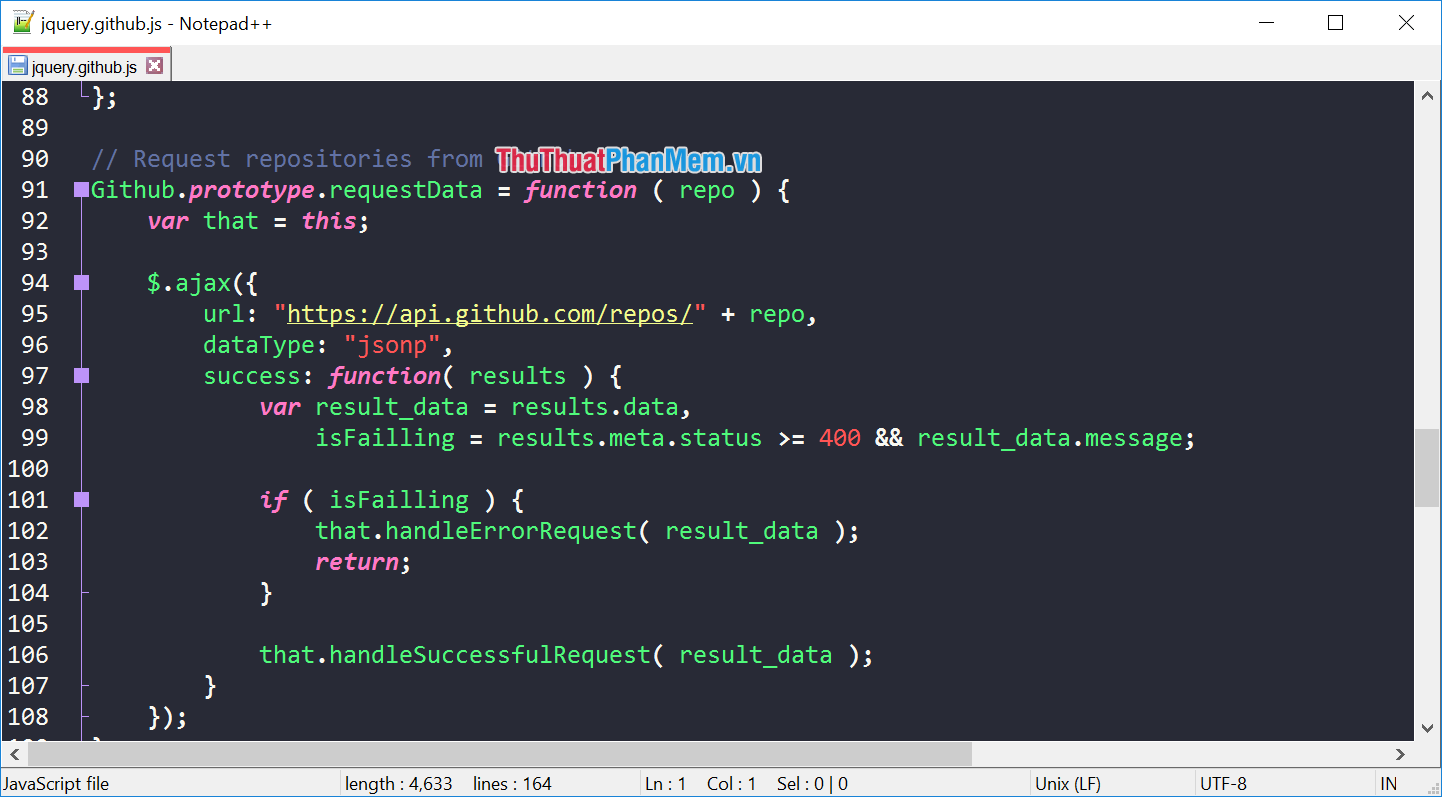Click line number 99 in the margin
Viewport: 1442px width, 797px height.
pos(34,438)
